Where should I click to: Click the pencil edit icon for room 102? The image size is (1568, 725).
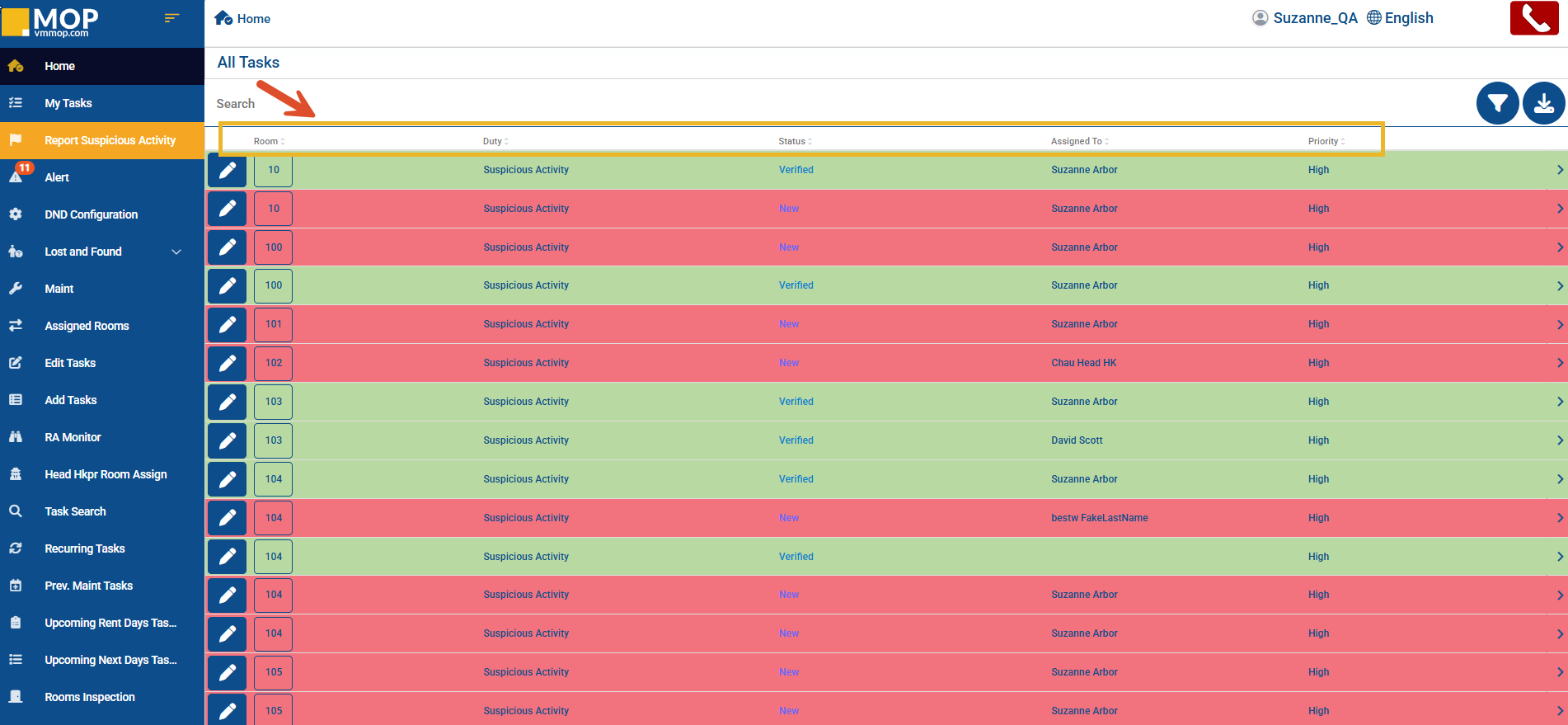tap(228, 363)
